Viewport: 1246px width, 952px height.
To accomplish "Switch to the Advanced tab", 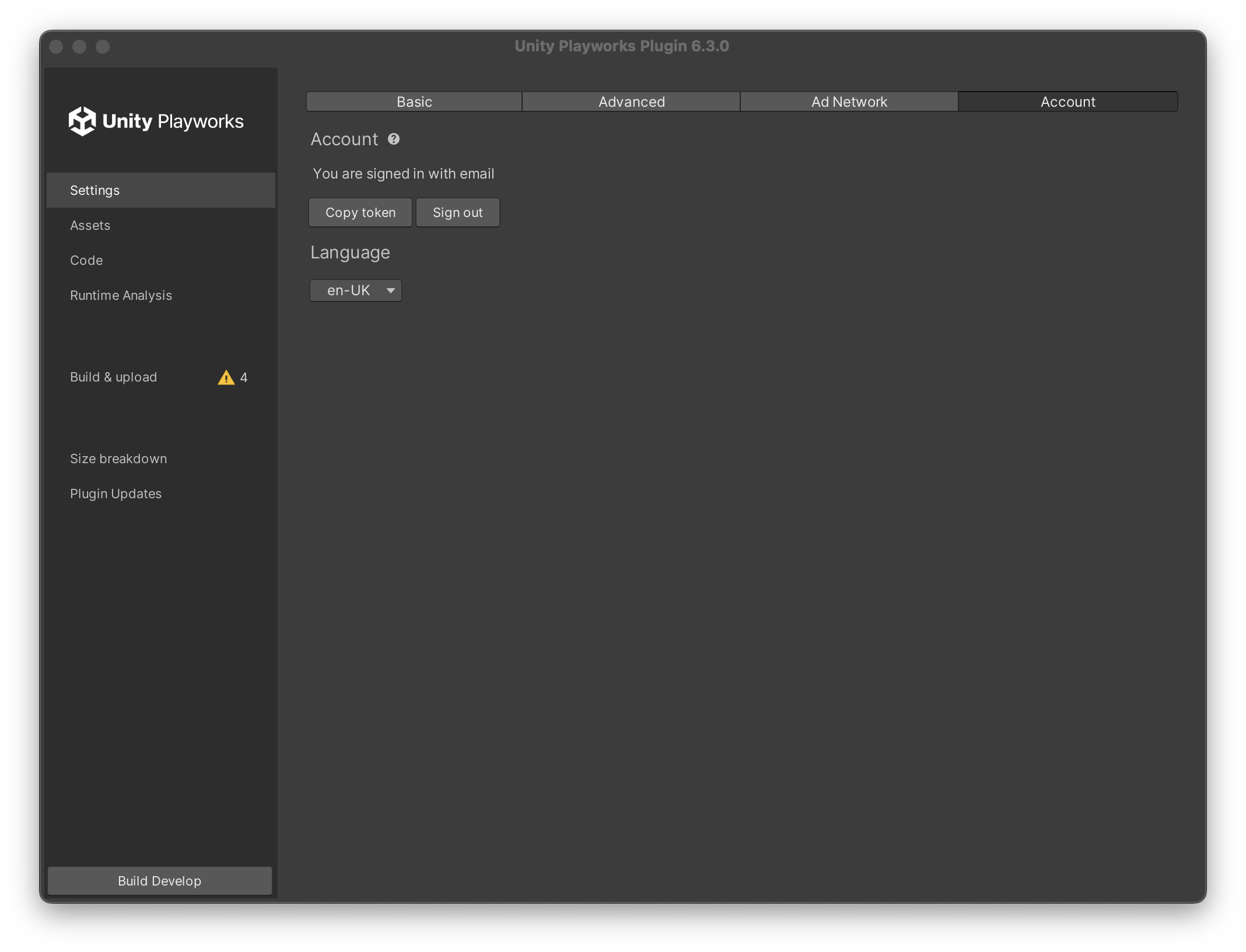I will coord(631,101).
